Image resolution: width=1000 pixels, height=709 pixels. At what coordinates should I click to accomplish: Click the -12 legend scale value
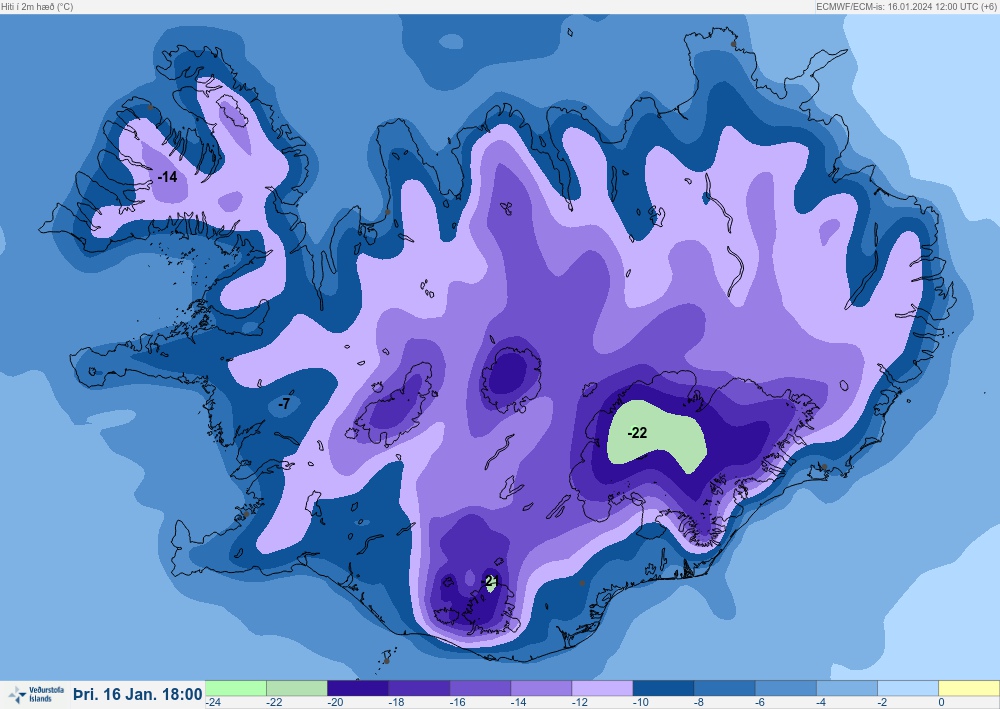click(x=580, y=702)
